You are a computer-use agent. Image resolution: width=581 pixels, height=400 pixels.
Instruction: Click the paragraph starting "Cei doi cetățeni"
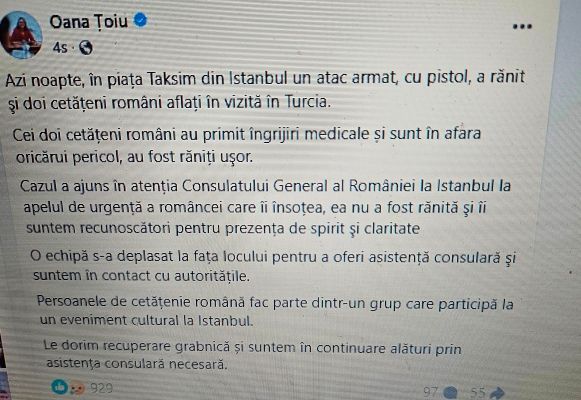[247, 145]
